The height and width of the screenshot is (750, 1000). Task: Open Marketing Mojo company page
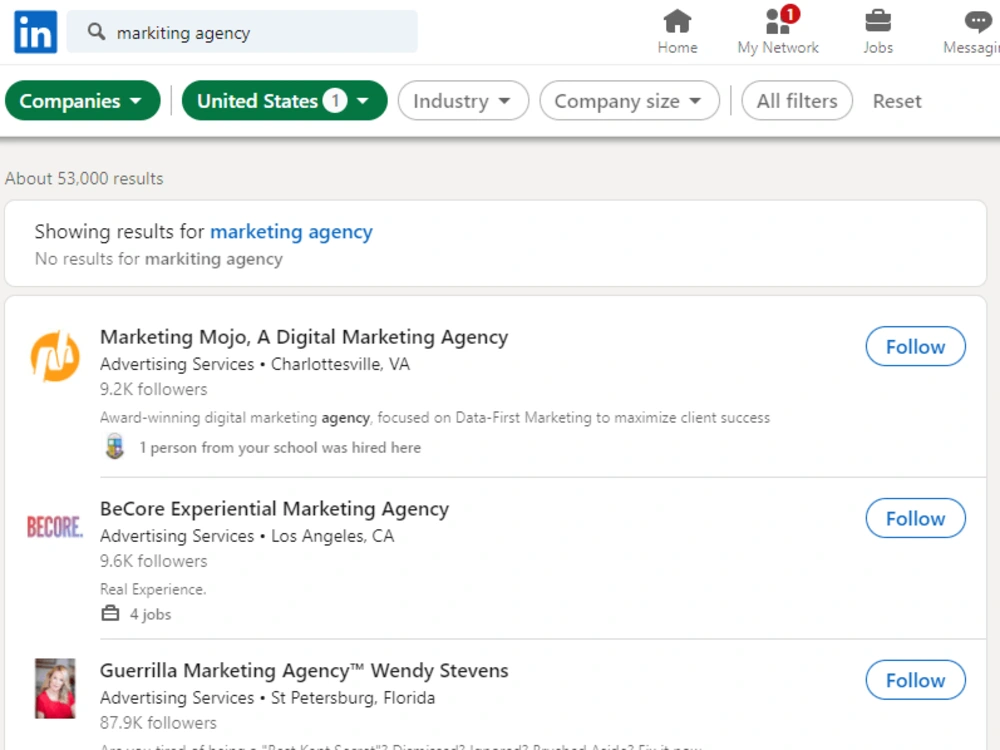click(304, 337)
